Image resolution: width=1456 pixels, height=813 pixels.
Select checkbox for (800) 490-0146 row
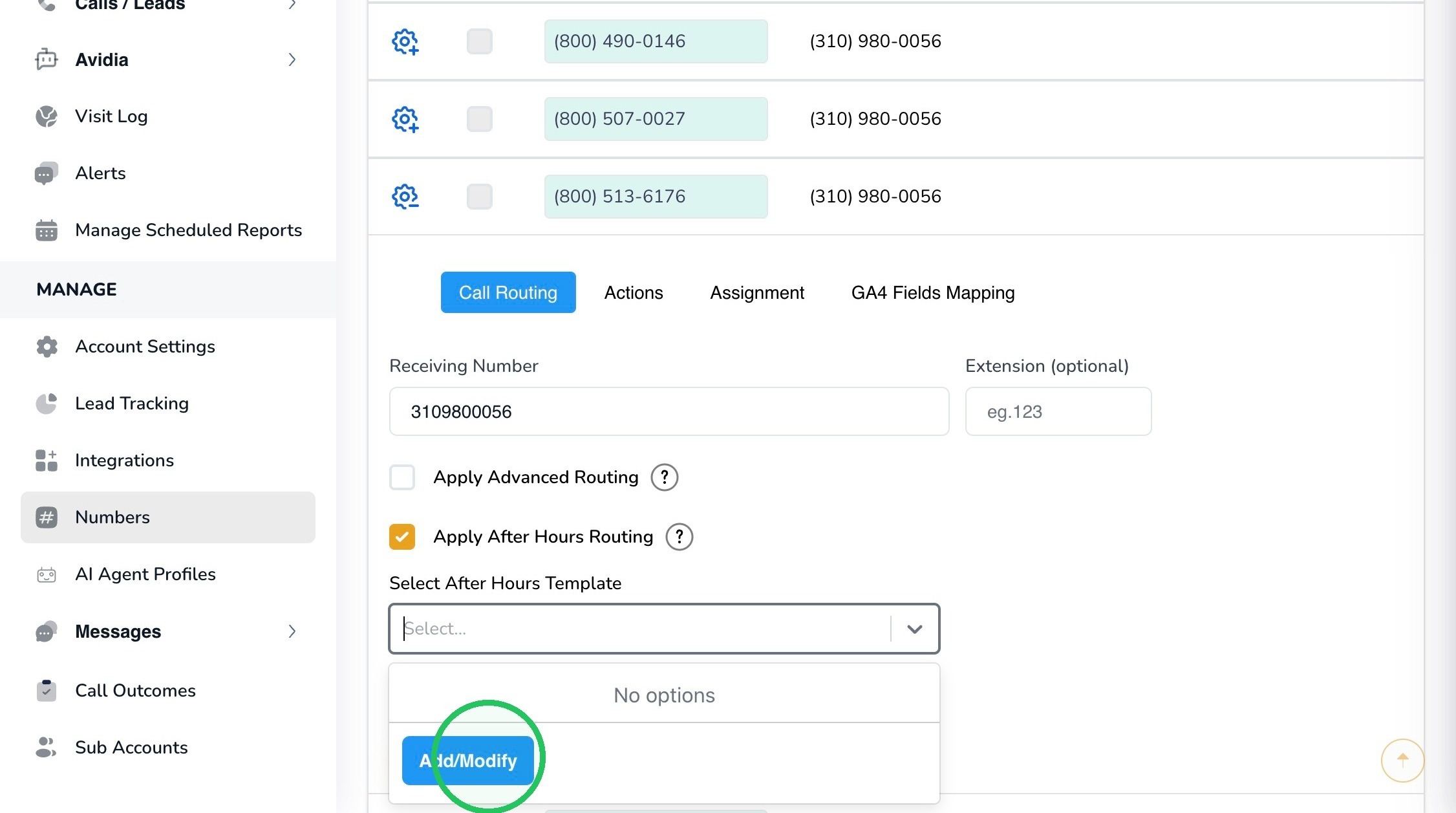click(x=480, y=41)
